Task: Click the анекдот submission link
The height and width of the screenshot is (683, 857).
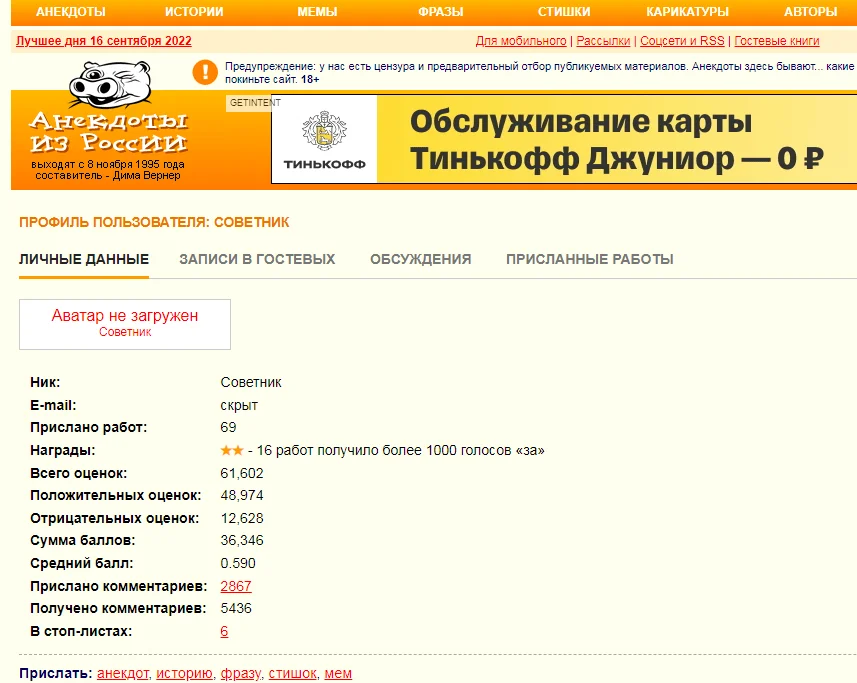Action: [123, 673]
